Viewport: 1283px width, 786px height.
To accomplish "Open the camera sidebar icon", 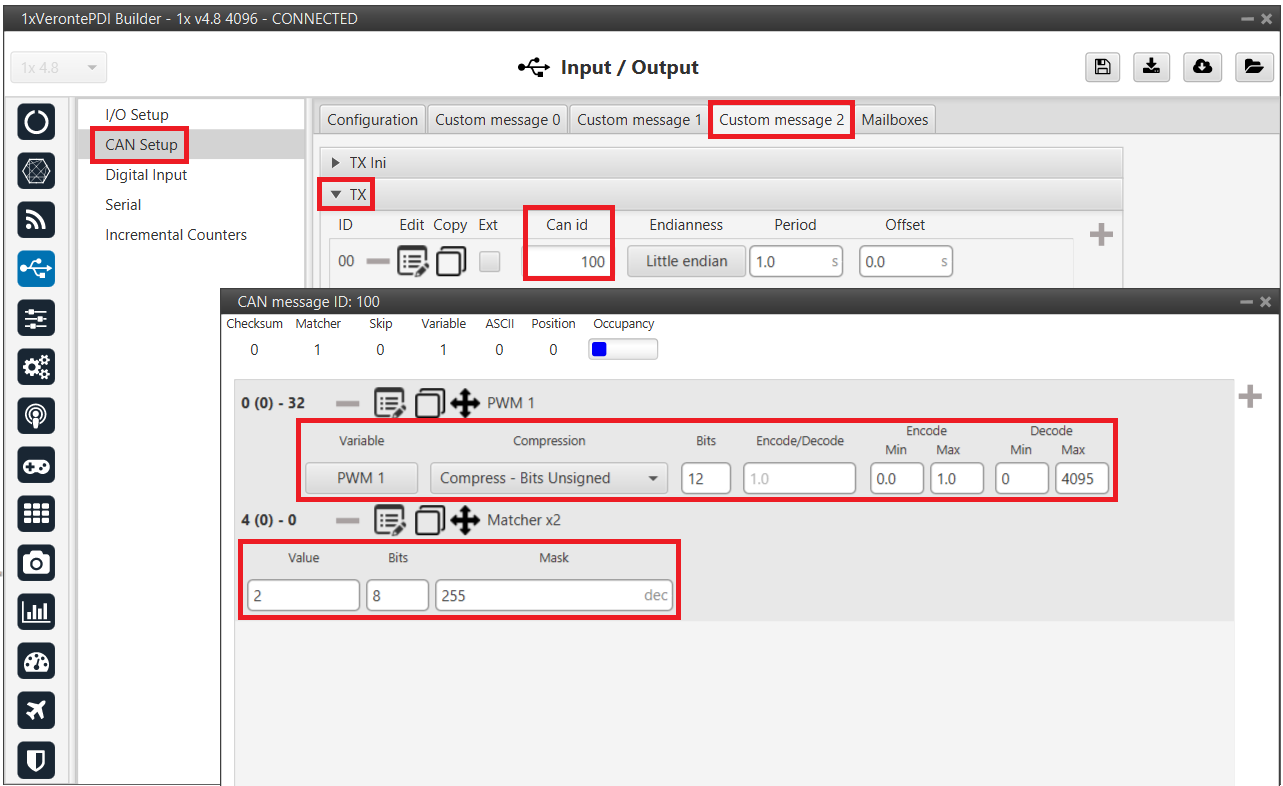I will click(x=36, y=563).
